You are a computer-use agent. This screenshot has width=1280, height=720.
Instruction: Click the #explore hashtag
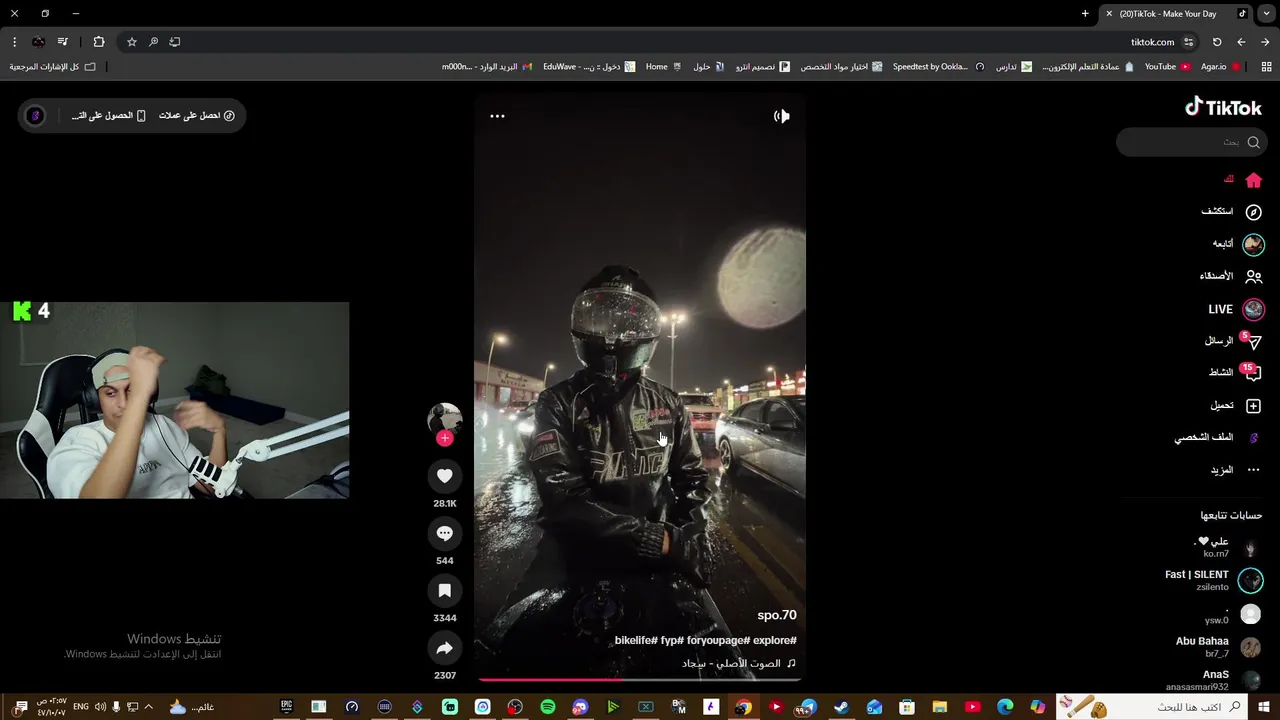pos(774,640)
